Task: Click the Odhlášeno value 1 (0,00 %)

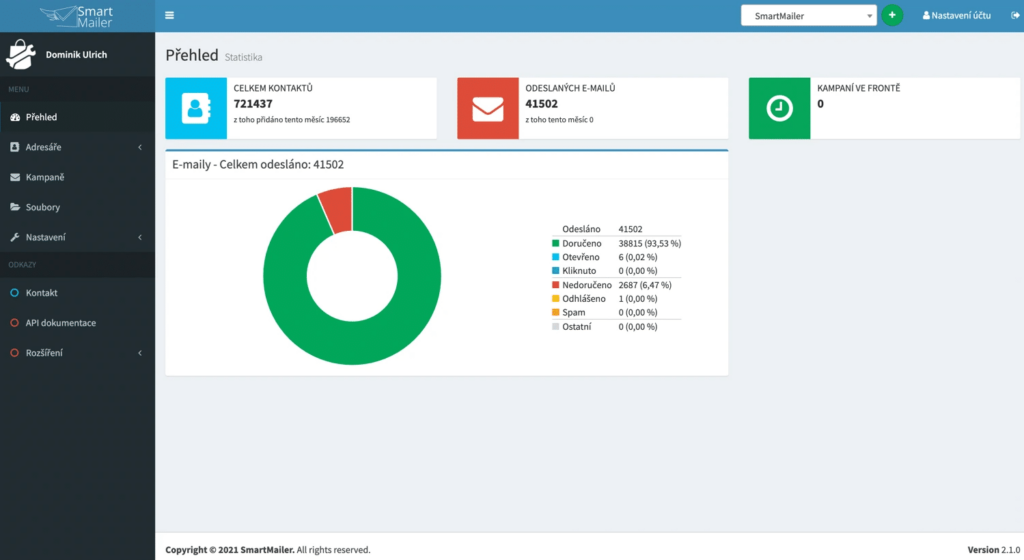Action: (x=638, y=299)
